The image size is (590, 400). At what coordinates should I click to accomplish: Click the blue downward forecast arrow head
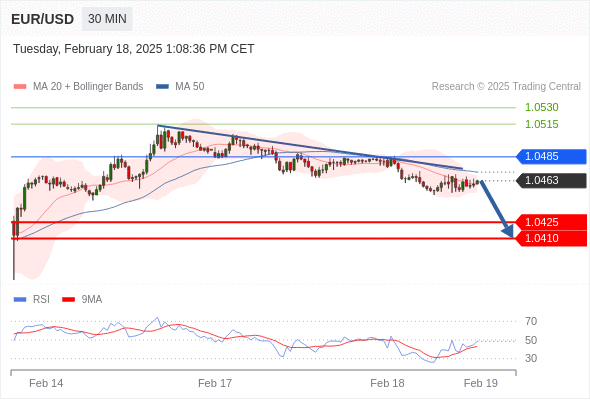[508, 231]
